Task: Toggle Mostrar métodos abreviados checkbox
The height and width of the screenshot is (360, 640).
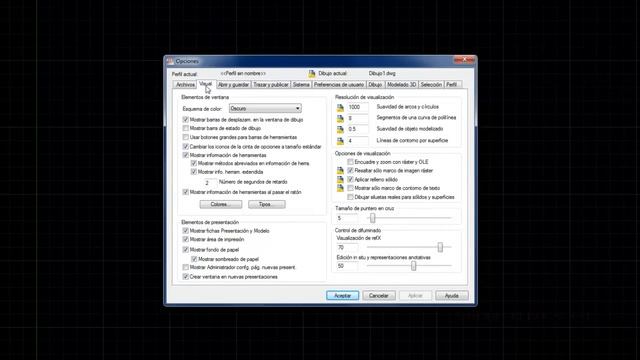Action: 194,163
